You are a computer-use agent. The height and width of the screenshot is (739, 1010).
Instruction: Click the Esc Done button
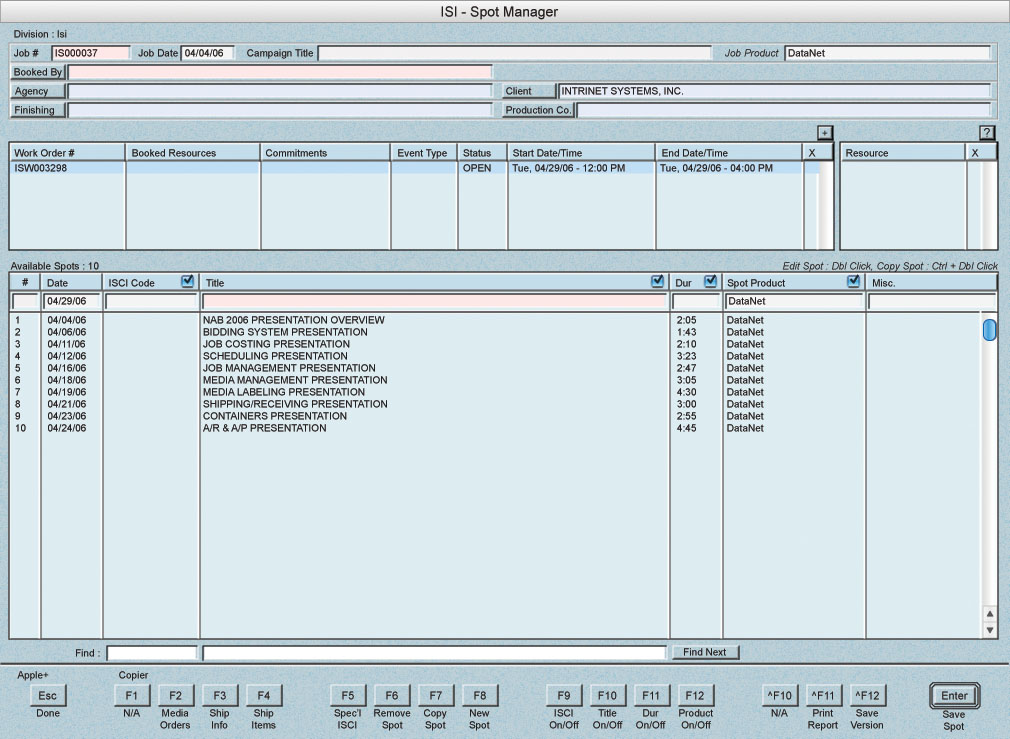pos(47,696)
